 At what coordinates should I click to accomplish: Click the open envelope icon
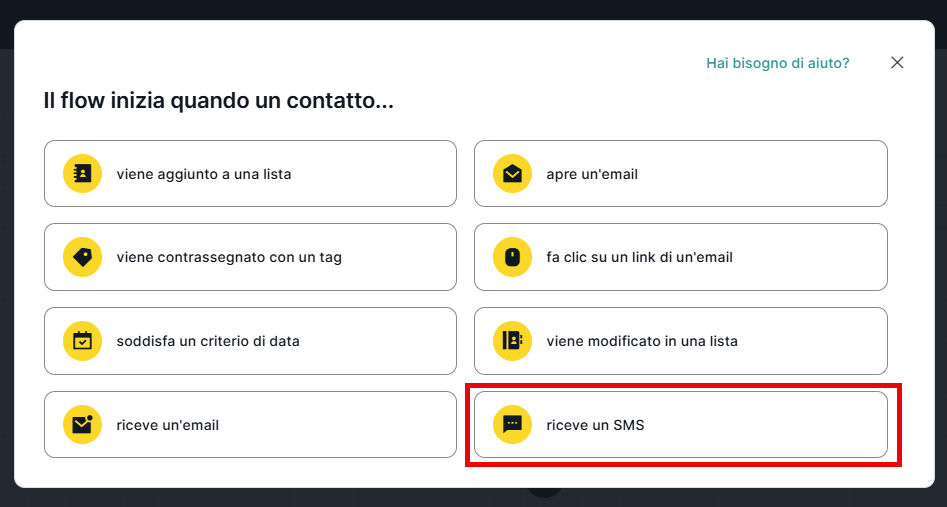[512, 174]
